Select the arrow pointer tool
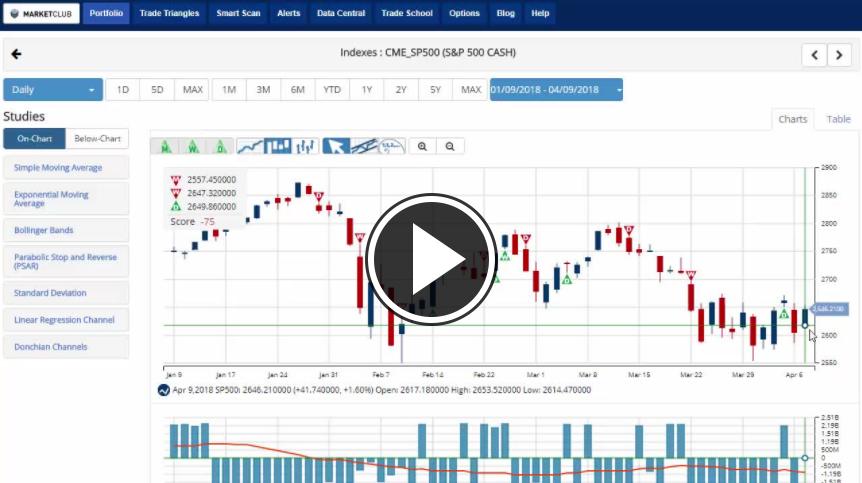Viewport: 862px width, 483px height. pyautogui.click(x=337, y=146)
